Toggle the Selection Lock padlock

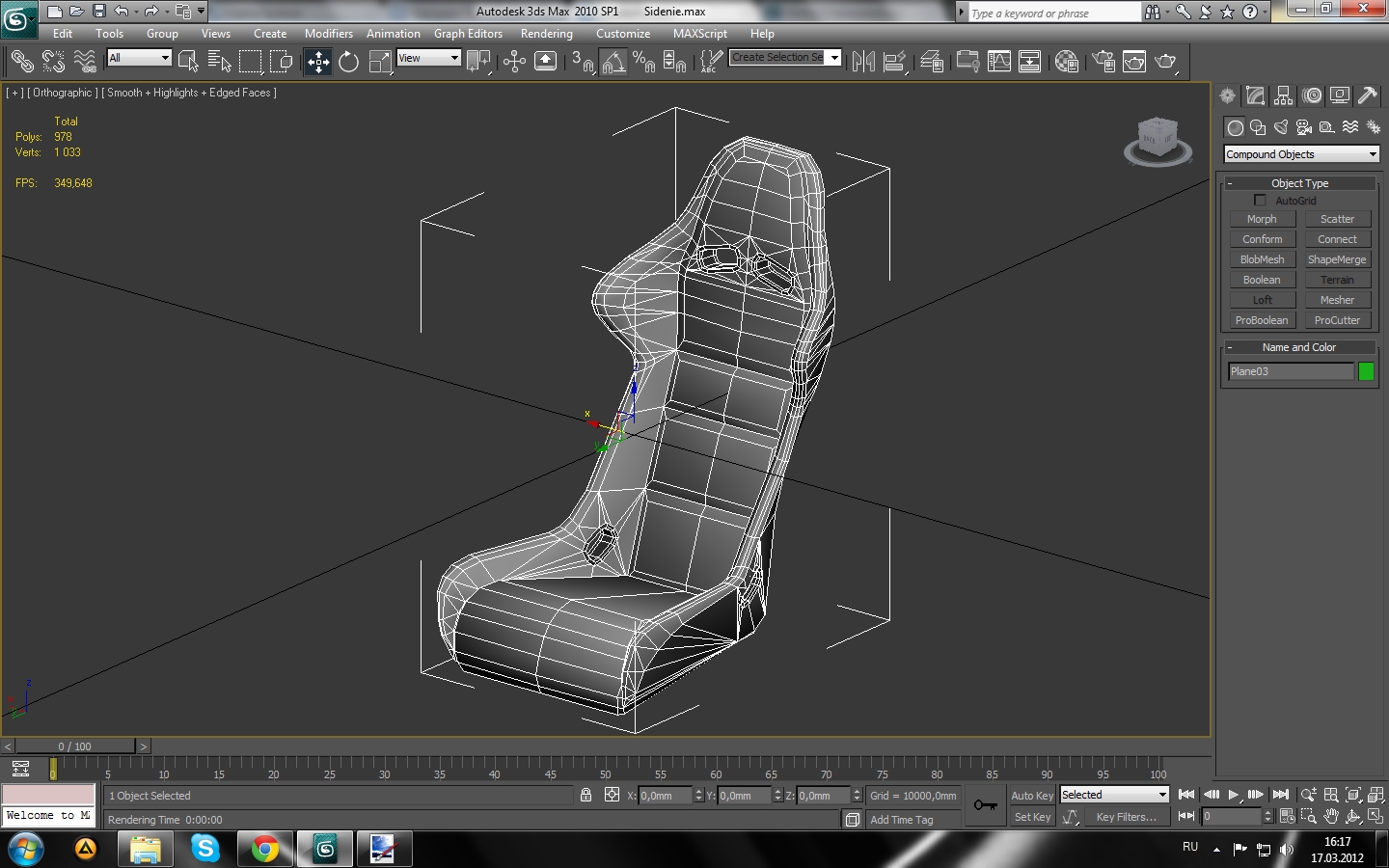[x=586, y=796]
